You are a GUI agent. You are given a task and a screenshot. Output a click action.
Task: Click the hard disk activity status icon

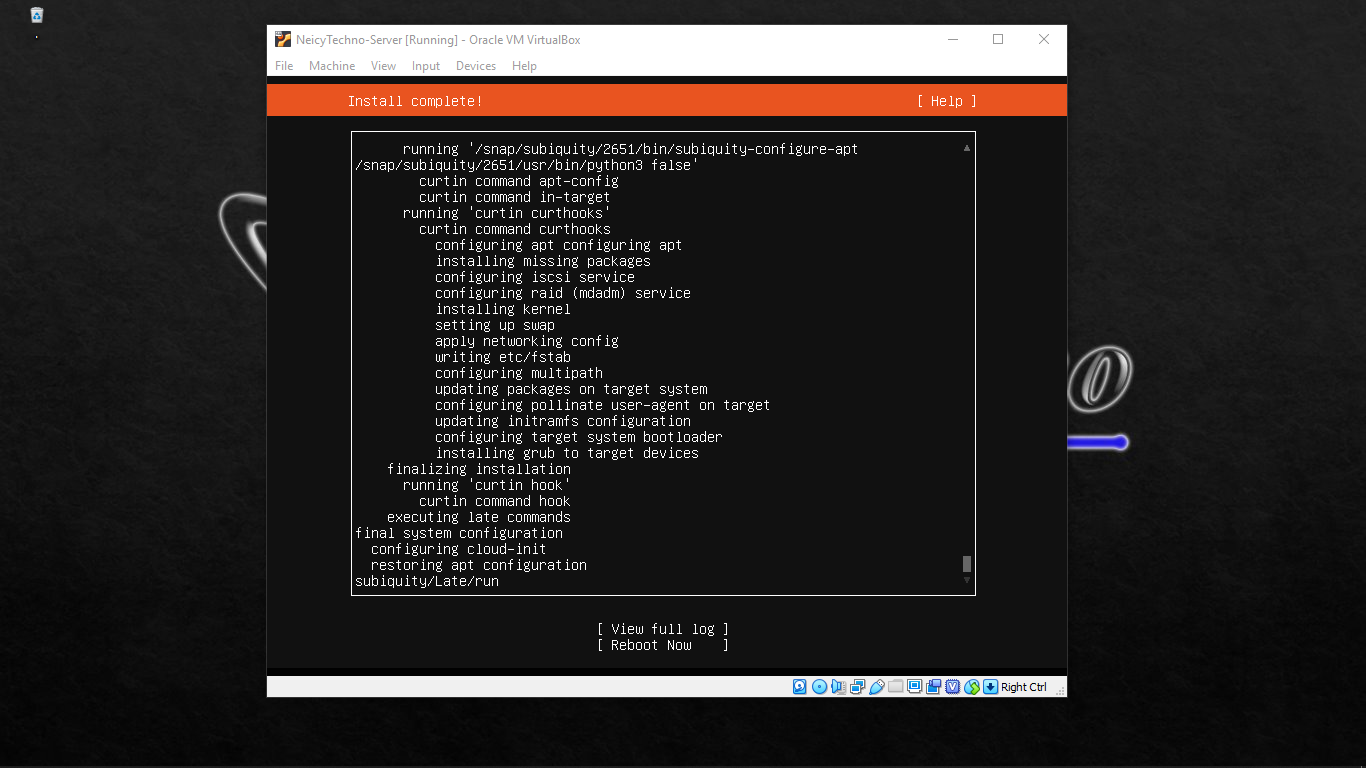(800, 687)
